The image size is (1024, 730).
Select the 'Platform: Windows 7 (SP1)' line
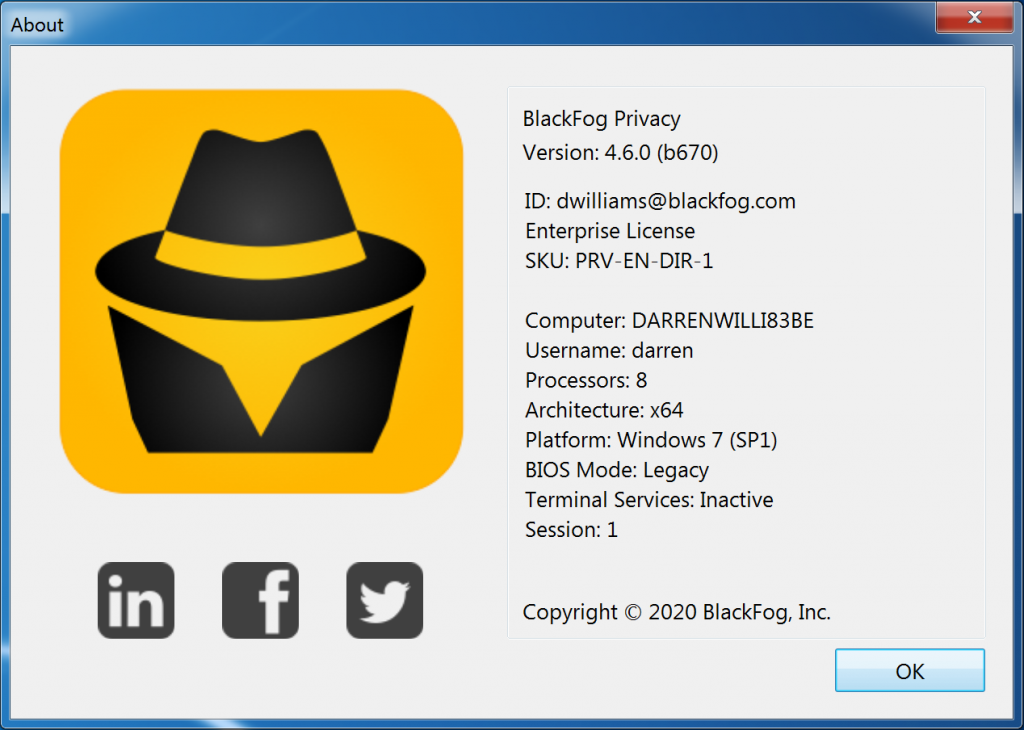[651, 440]
